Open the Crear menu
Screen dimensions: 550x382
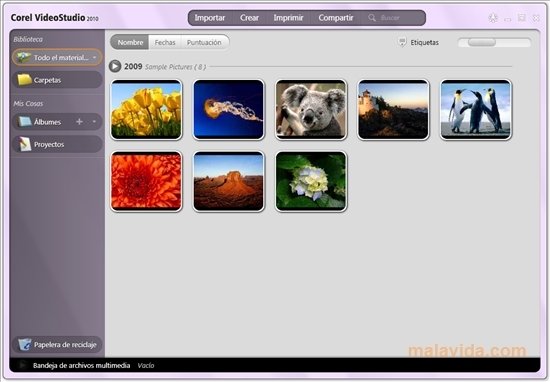pyautogui.click(x=249, y=18)
